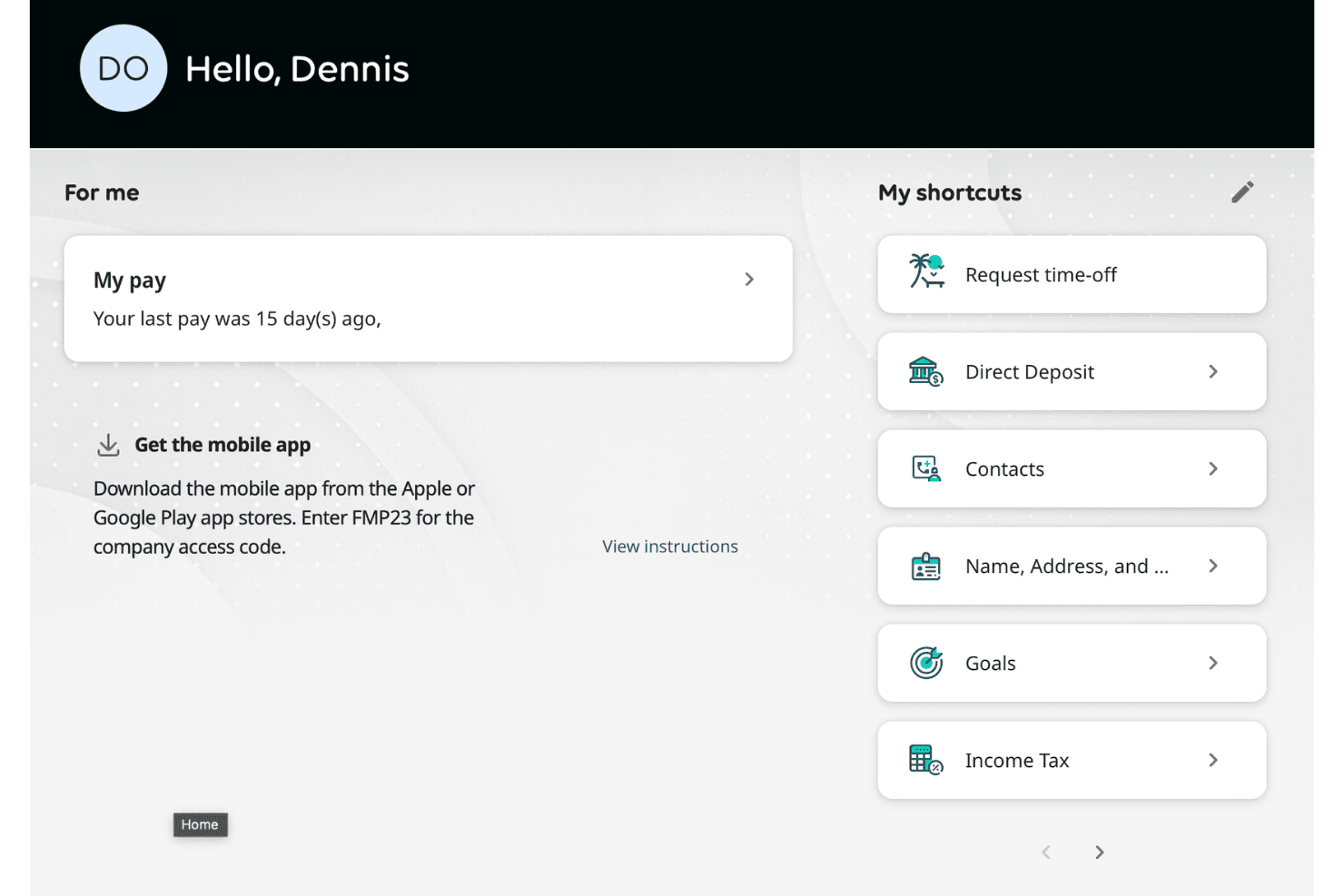Click the Income Tax calculator icon

pos(926,760)
